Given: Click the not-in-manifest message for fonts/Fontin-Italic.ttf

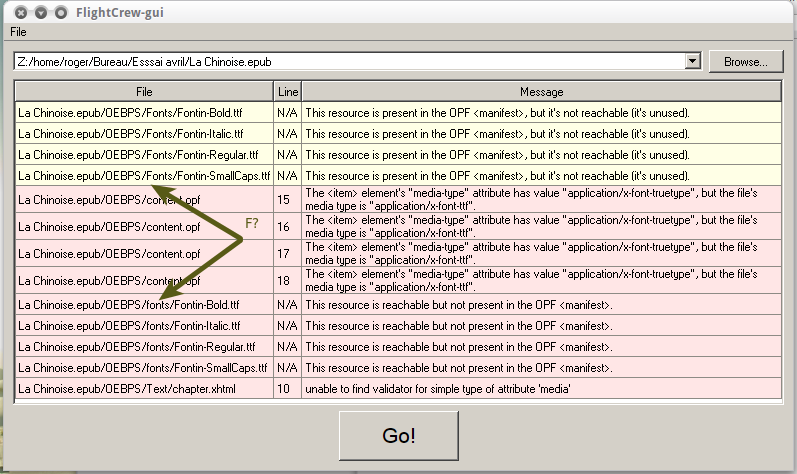Looking at the screenshot, I should (x=542, y=326).
